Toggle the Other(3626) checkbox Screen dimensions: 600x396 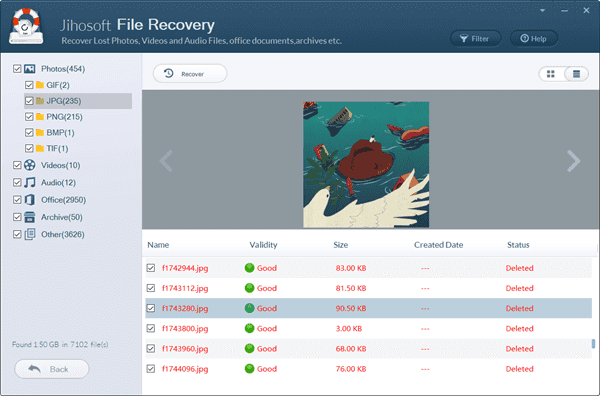pyautogui.click(x=17, y=234)
